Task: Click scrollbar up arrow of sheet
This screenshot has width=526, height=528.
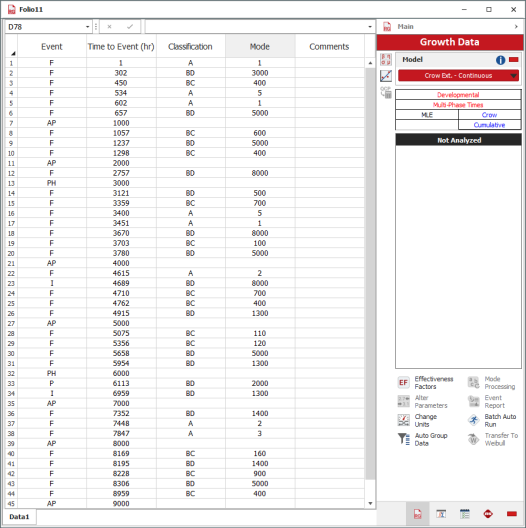Action: (x=370, y=63)
